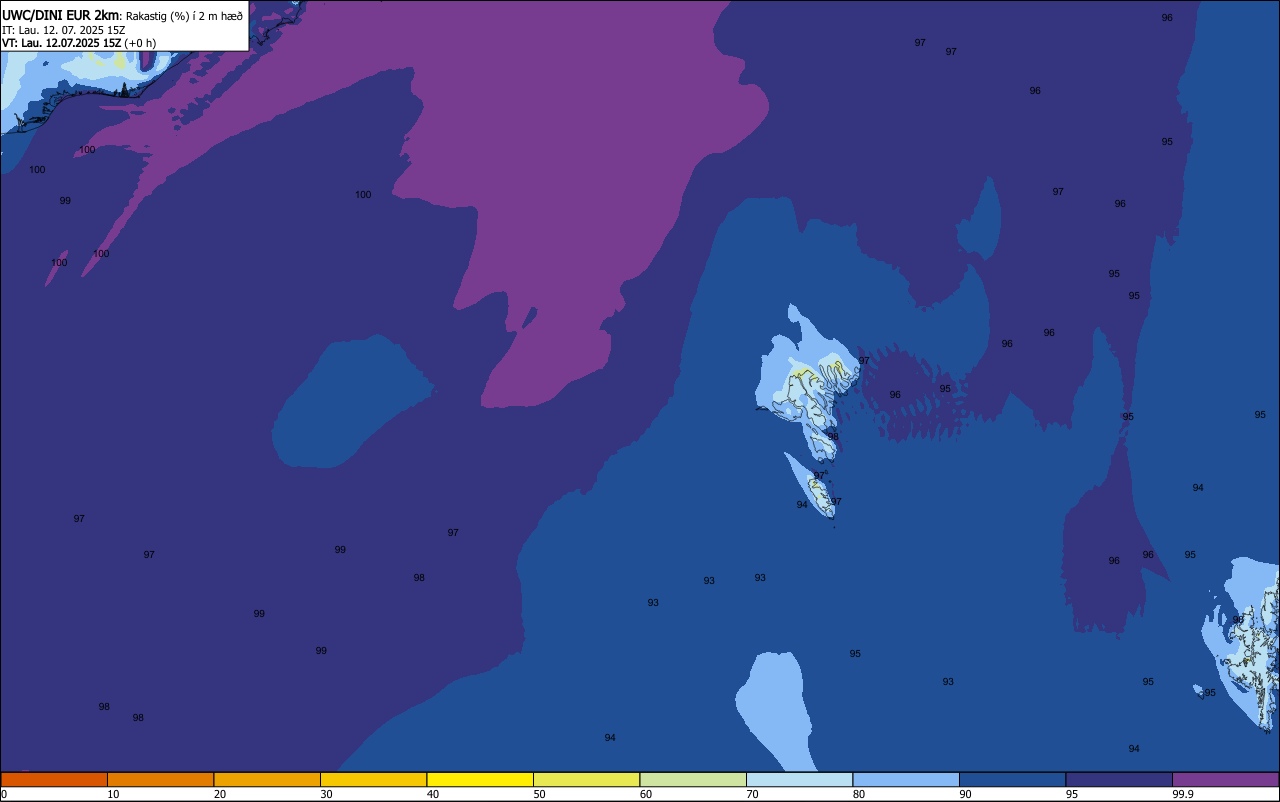The width and height of the screenshot is (1280, 802).
Task: Select the 'Rakastig (%) í 2 m hæð' label
Action: click(184, 16)
